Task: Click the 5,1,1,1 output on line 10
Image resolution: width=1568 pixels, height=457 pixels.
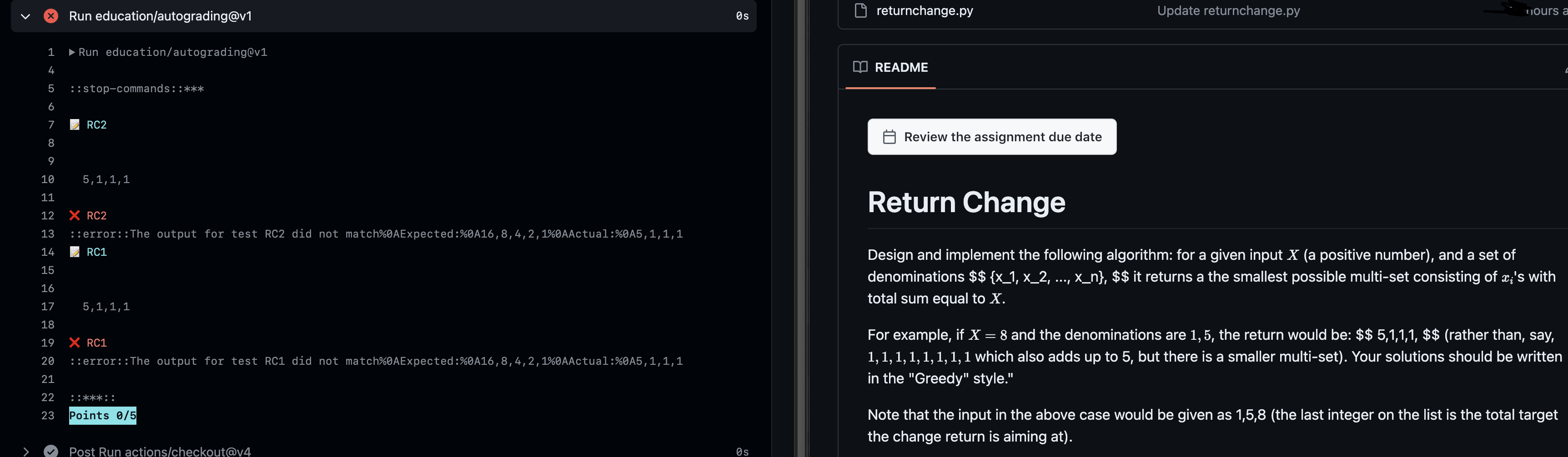Action: [106, 179]
